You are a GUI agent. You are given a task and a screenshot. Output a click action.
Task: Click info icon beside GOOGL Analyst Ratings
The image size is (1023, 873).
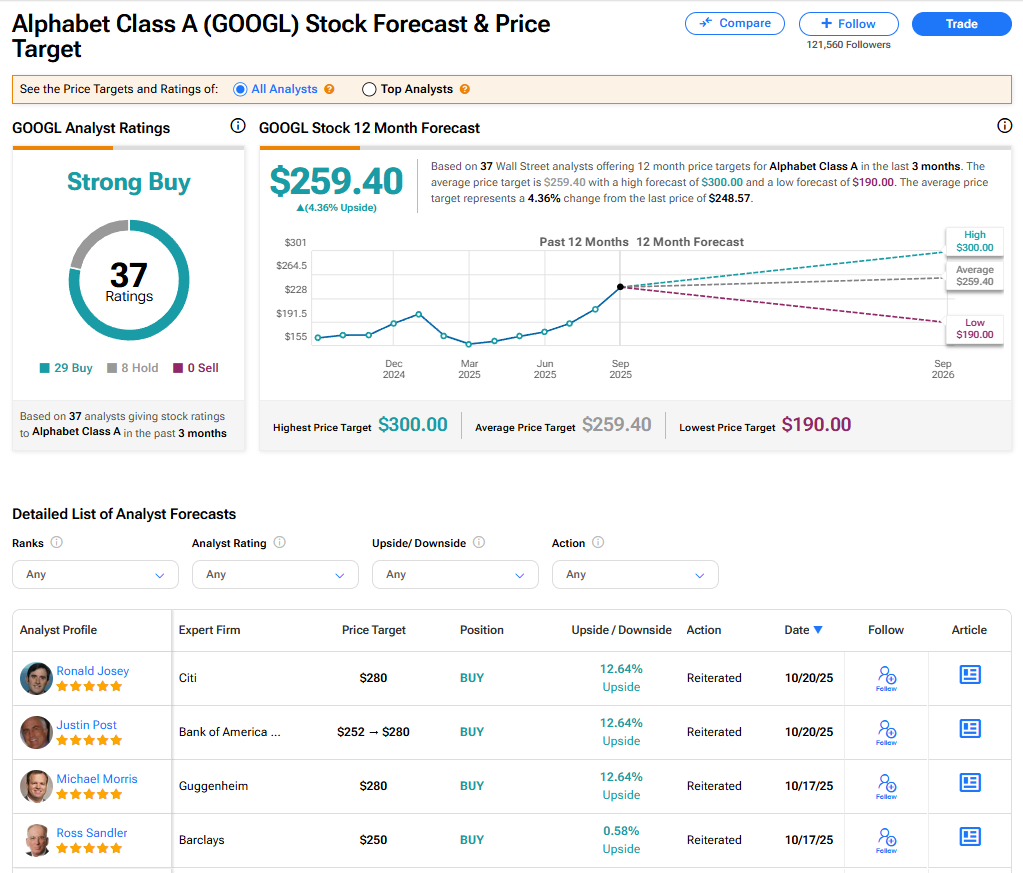click(238, 126)
